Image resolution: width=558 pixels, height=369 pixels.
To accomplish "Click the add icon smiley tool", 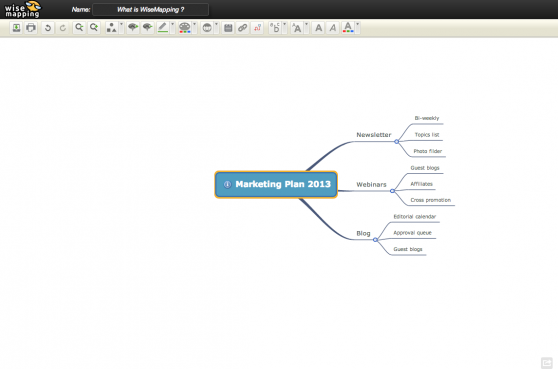I will [x=207, y=28].
